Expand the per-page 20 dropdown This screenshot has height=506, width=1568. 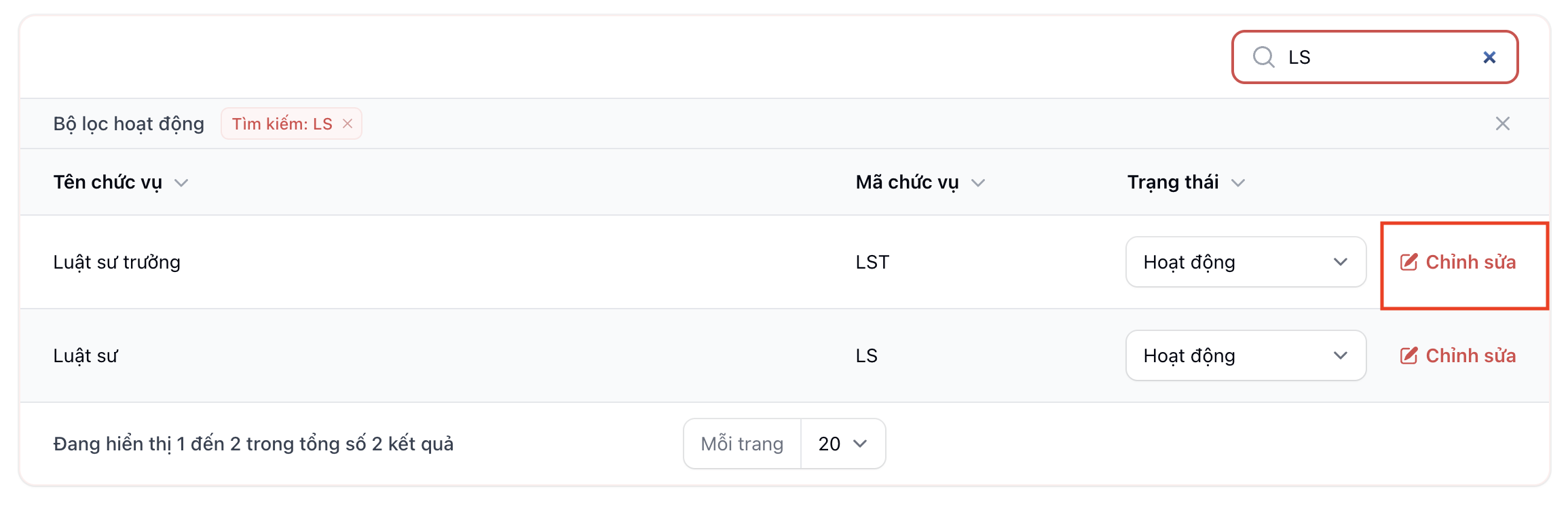842,444
